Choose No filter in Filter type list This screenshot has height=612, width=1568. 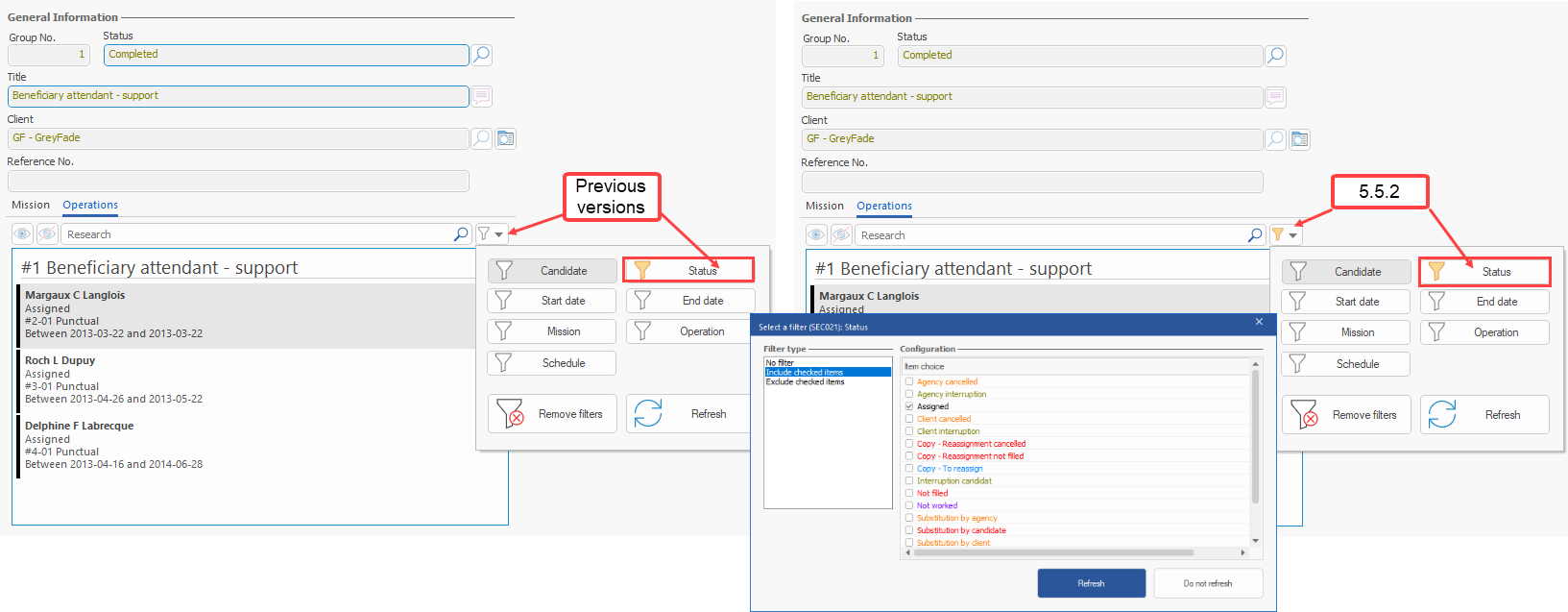(x=780, y=362)
